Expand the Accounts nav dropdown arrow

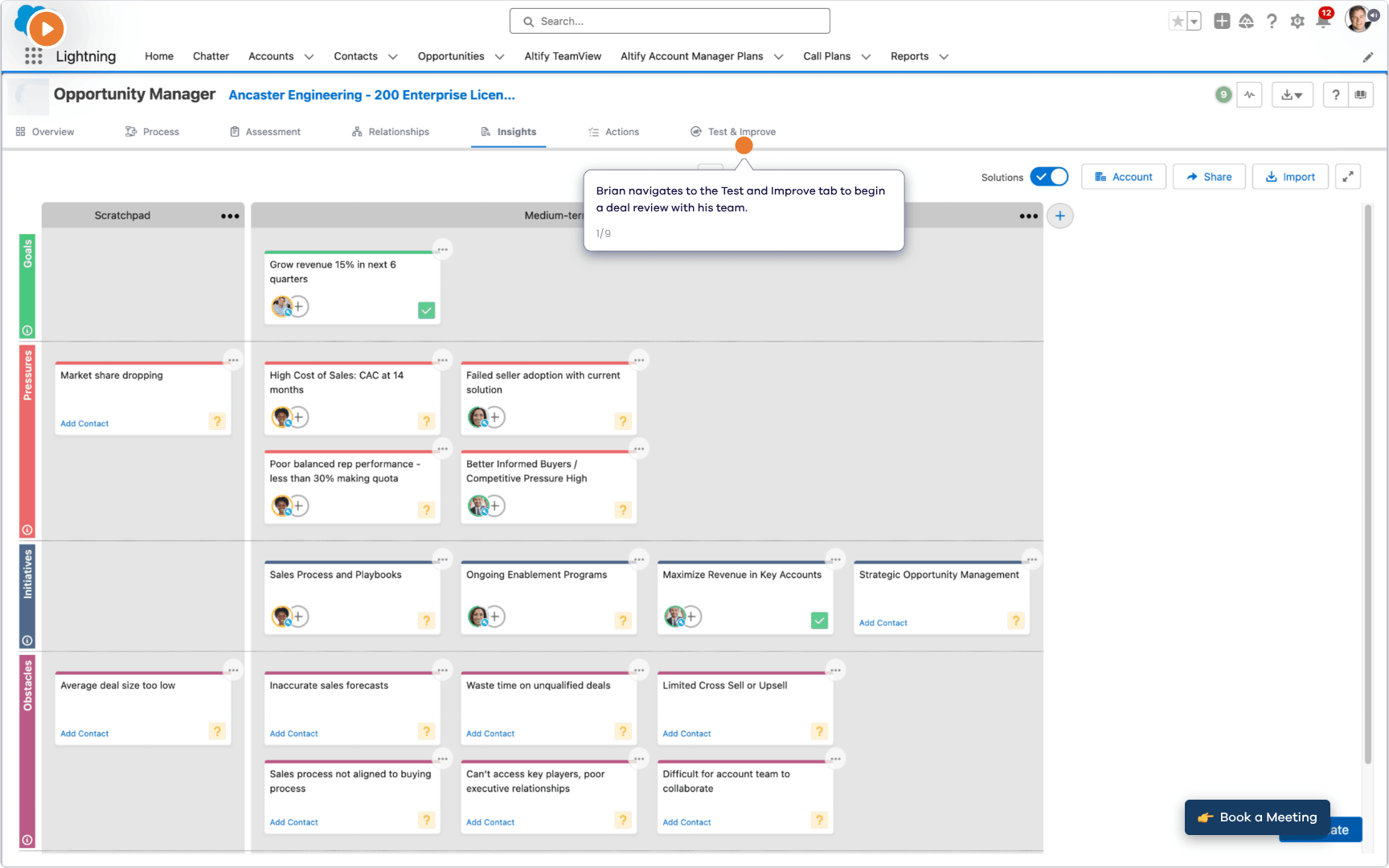click(x=309, y=56)
